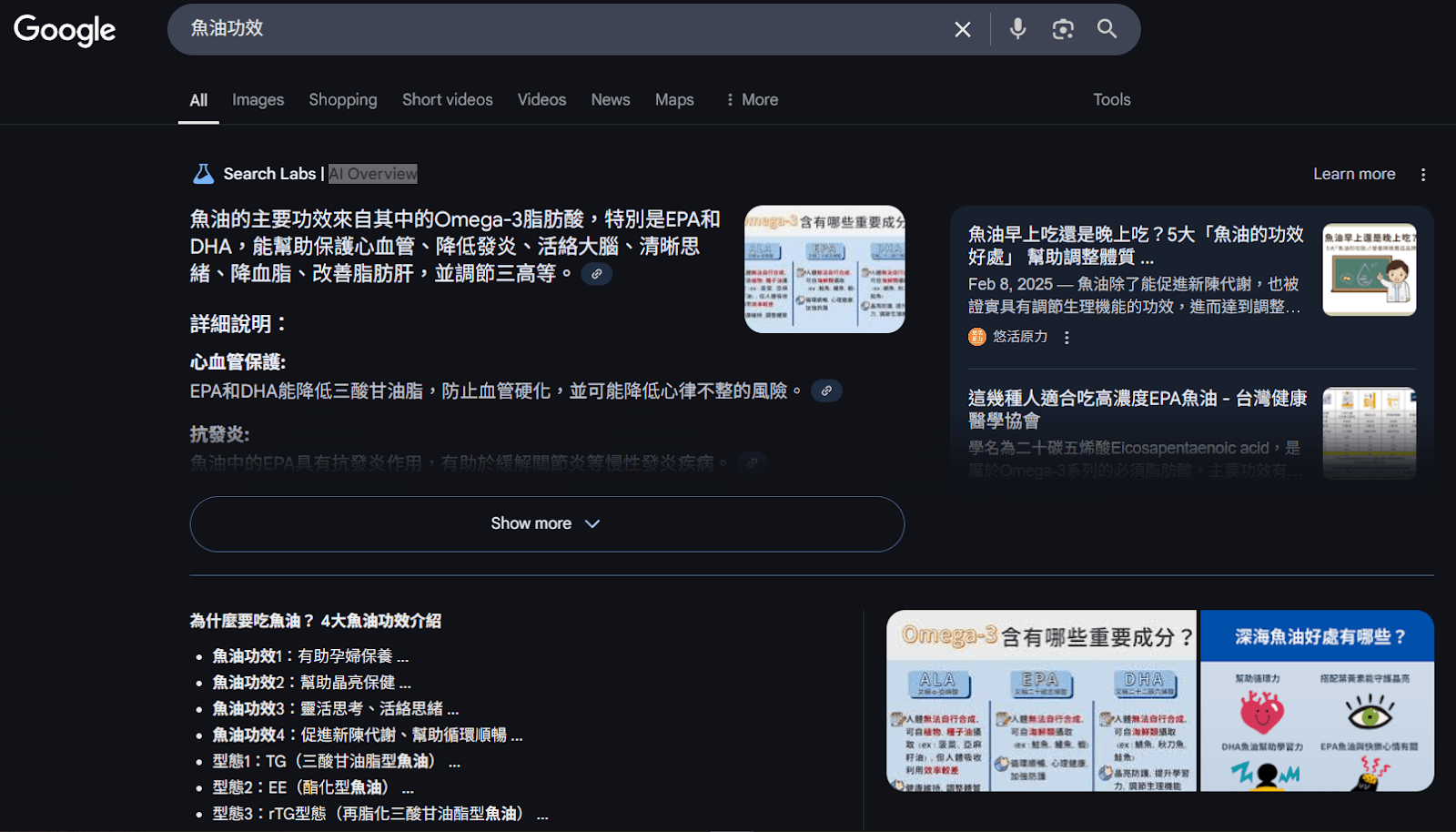
Task: Click inside the search input field
Action: [546, 28]
